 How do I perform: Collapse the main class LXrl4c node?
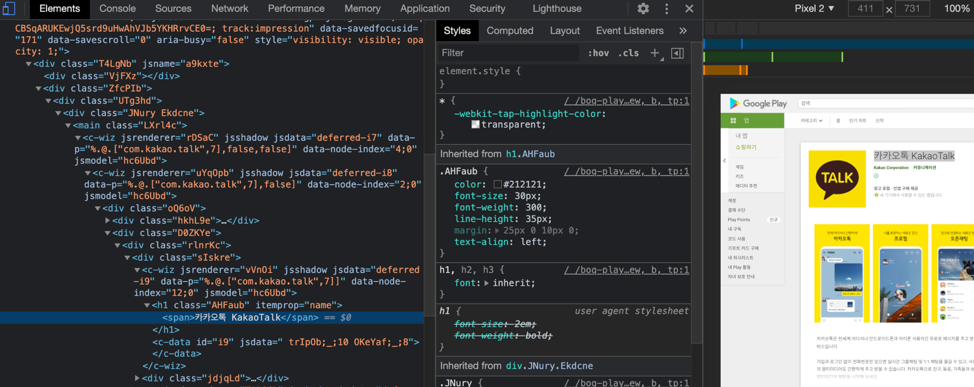[x=68, y=125]
